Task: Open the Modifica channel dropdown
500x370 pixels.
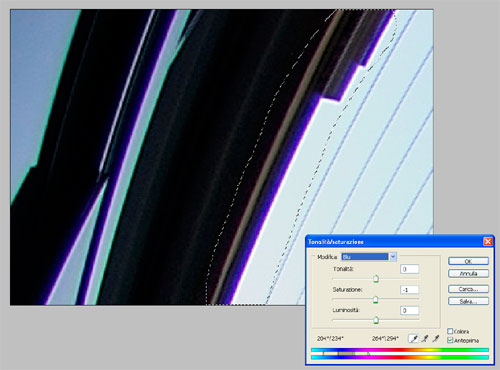Action: (x=393, y=257)
